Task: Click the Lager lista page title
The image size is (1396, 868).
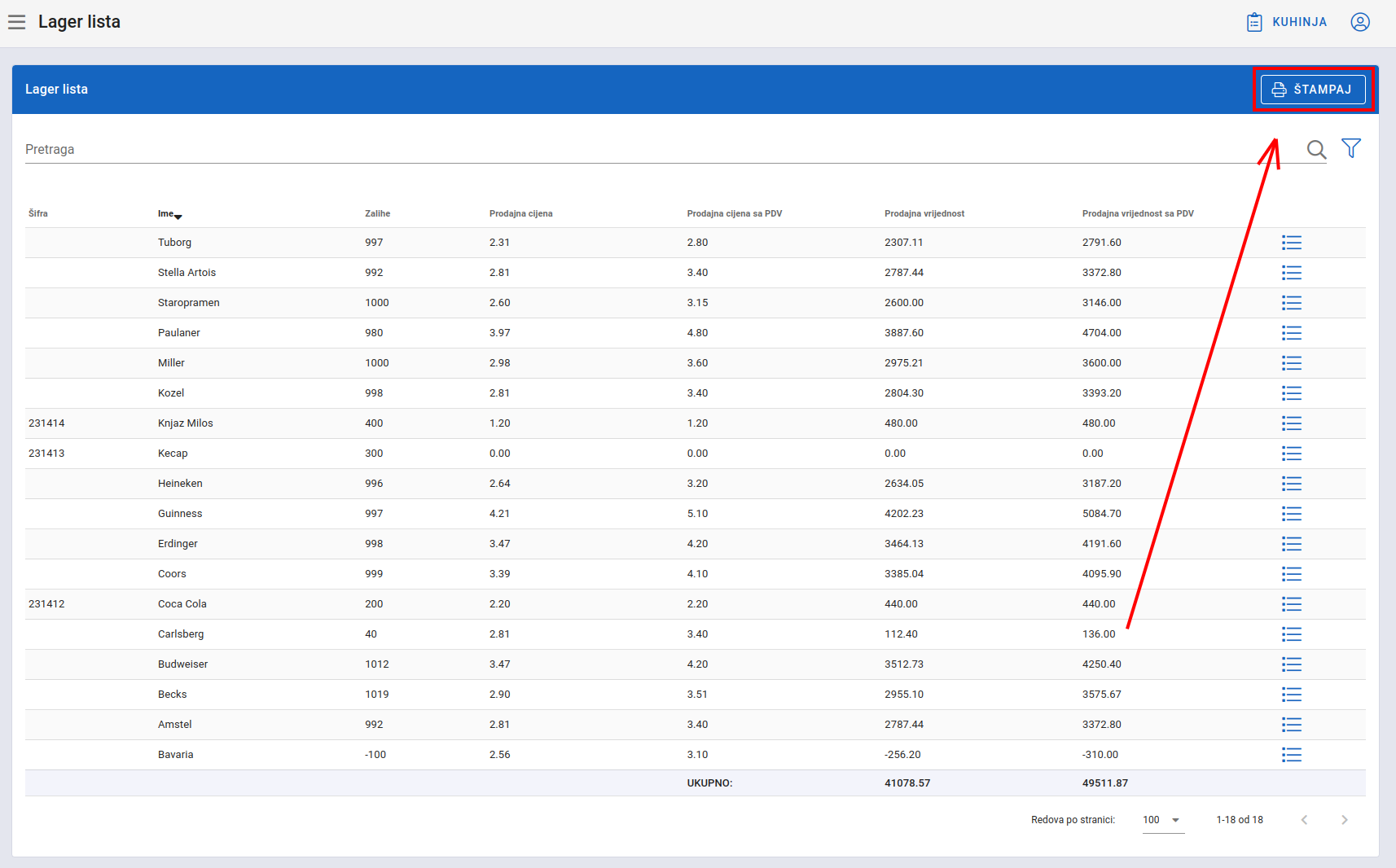Action: coord(79,22)
